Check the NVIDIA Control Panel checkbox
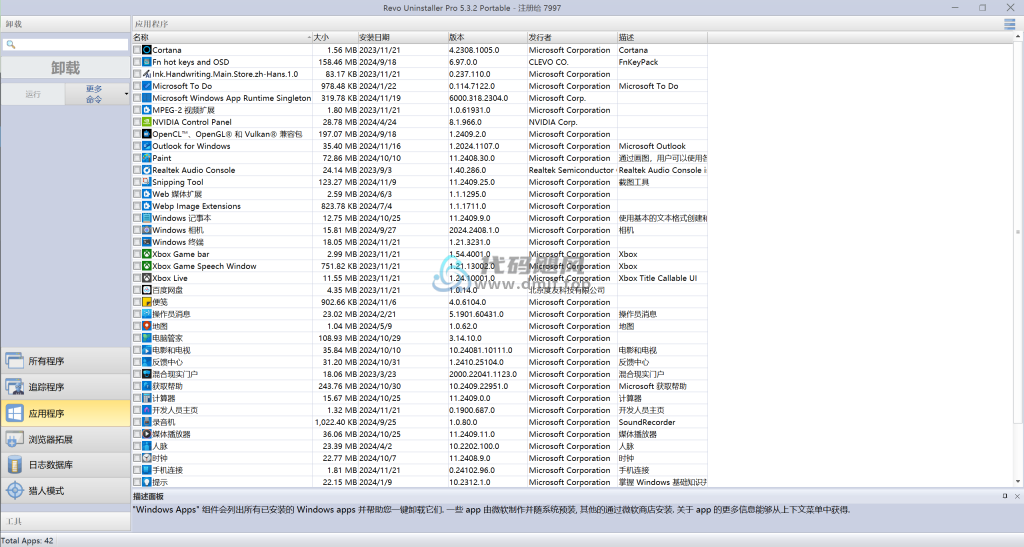1024x547 pixels. (137, 122)
